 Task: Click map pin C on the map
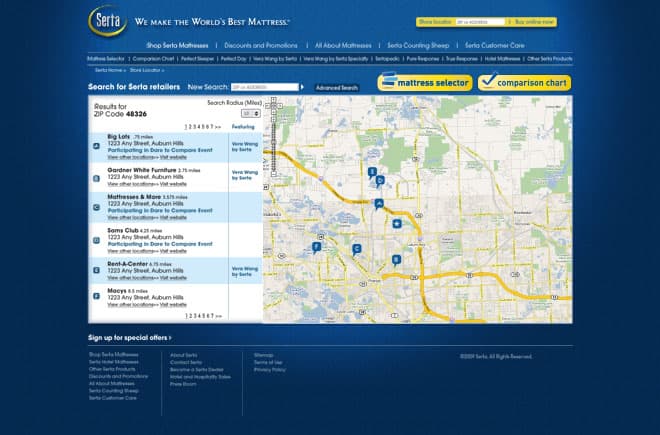357,249
